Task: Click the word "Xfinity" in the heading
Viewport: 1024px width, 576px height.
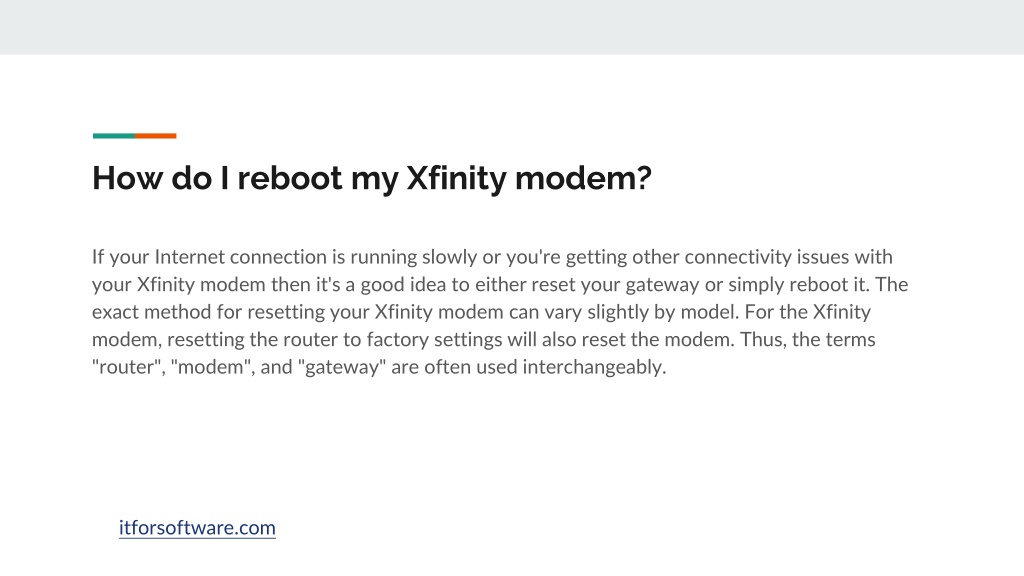Action: 456,178
